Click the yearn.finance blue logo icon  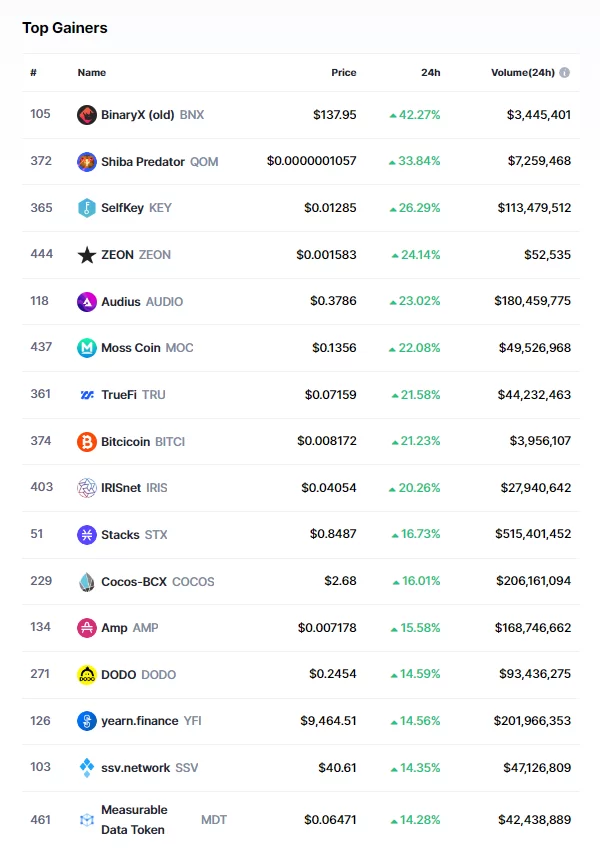coord(87,721)
